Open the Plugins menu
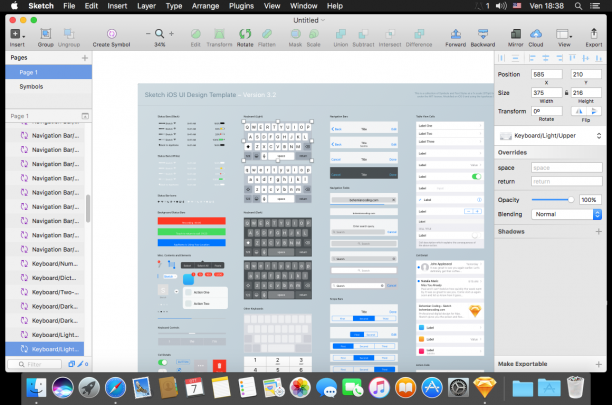612x405 pixels. [x=241, y=6]
